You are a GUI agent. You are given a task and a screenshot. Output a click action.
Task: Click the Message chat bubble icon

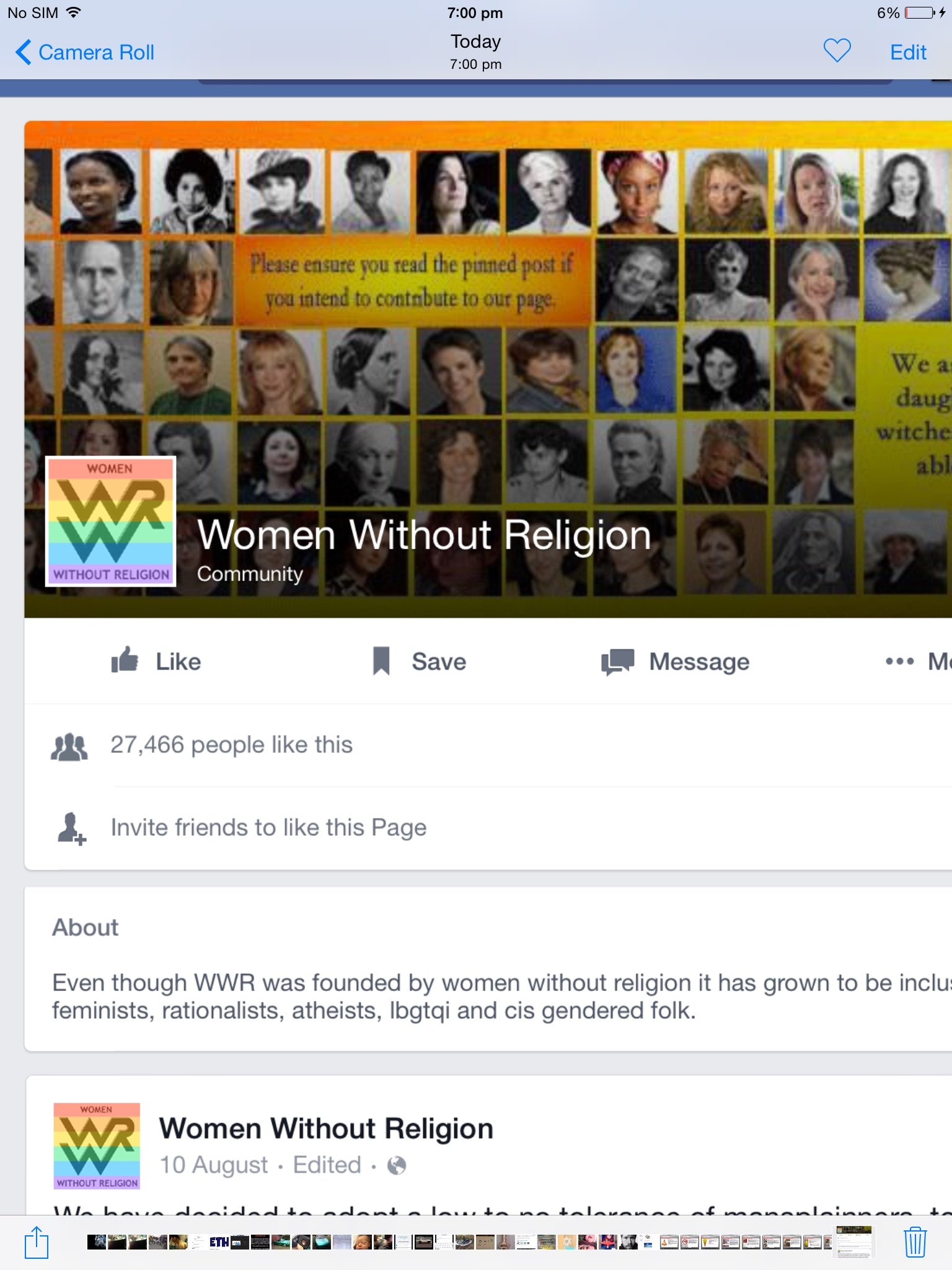[617, 662]
